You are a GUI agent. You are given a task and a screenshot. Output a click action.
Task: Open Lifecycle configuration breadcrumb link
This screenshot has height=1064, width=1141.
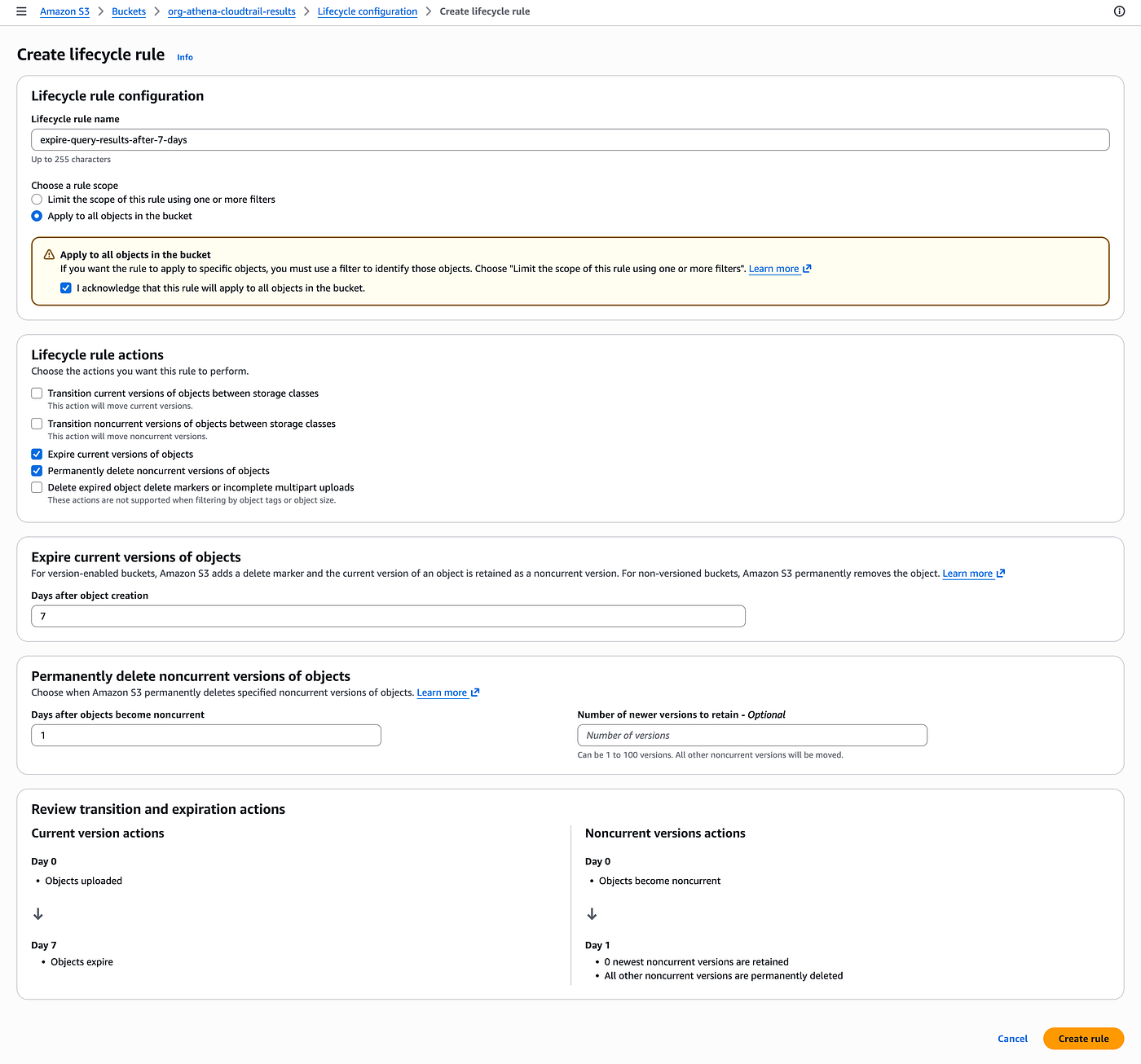tap(368, 11)
